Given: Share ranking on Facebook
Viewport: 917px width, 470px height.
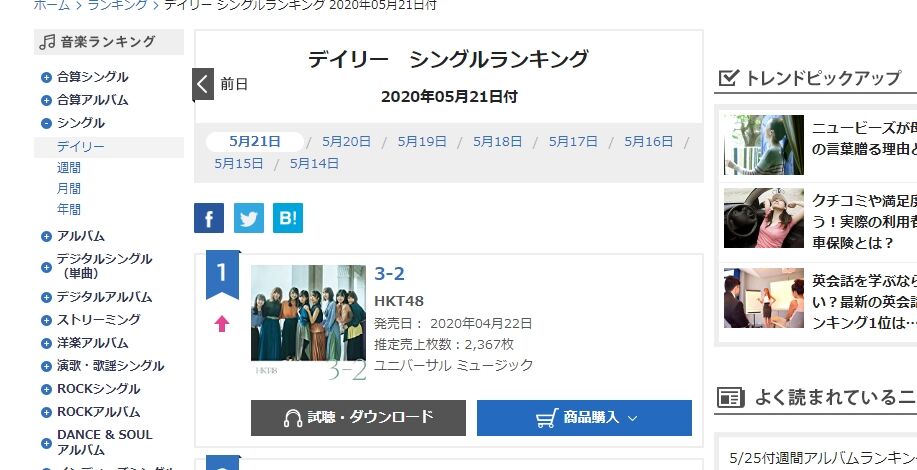Looking at the screenshot, I should pos(209,219).
